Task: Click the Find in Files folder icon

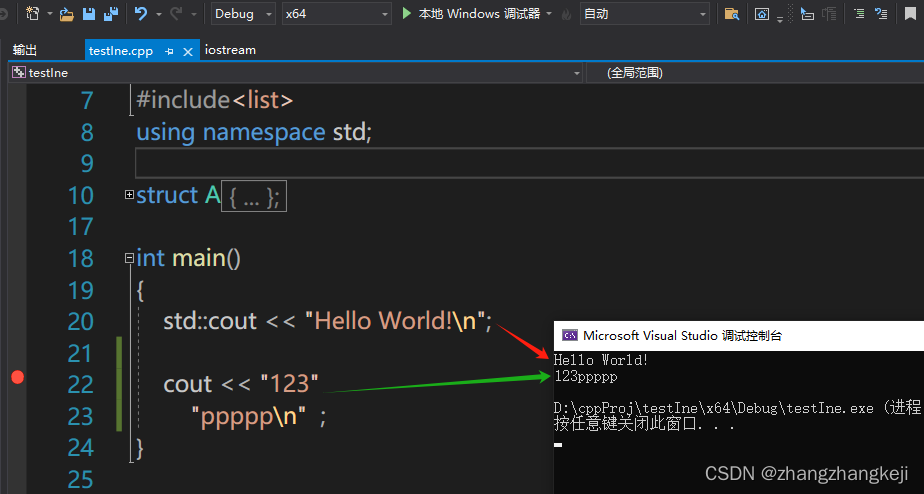Action: [x=731, y=14]
